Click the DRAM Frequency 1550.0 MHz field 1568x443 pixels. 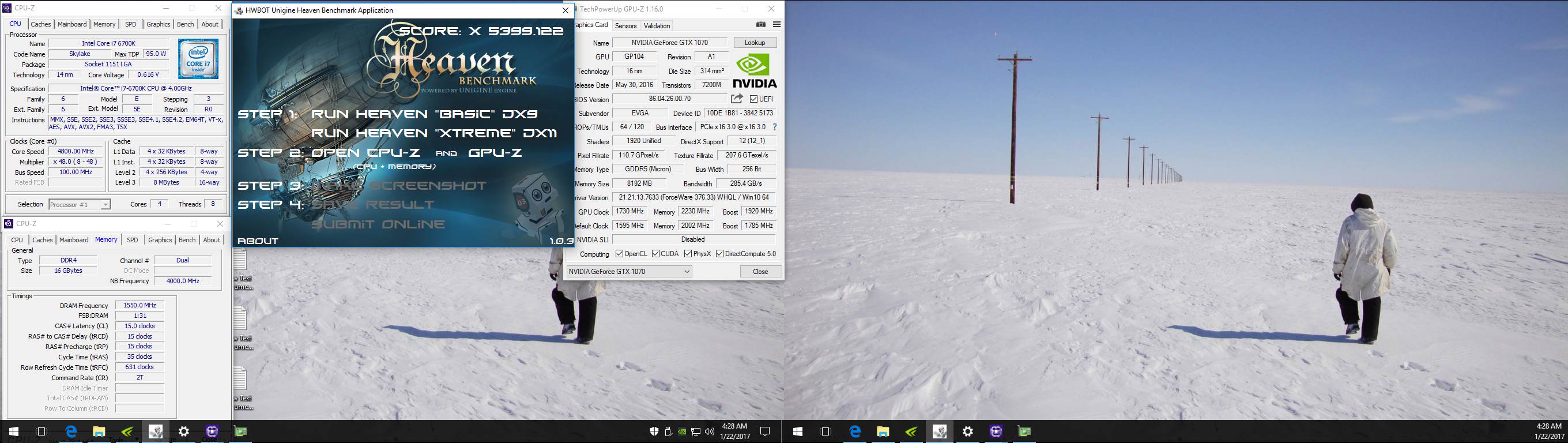click(140, 305)
